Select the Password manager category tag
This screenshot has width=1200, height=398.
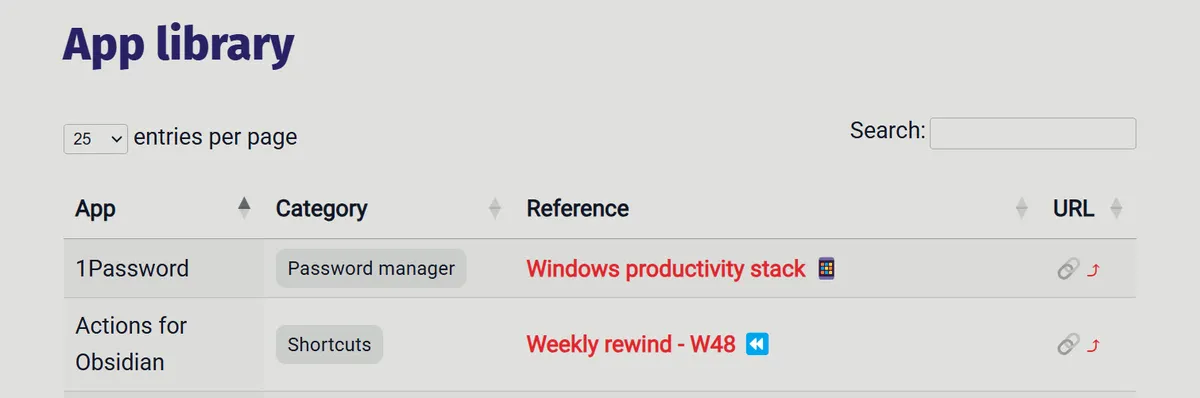[371, 268]
